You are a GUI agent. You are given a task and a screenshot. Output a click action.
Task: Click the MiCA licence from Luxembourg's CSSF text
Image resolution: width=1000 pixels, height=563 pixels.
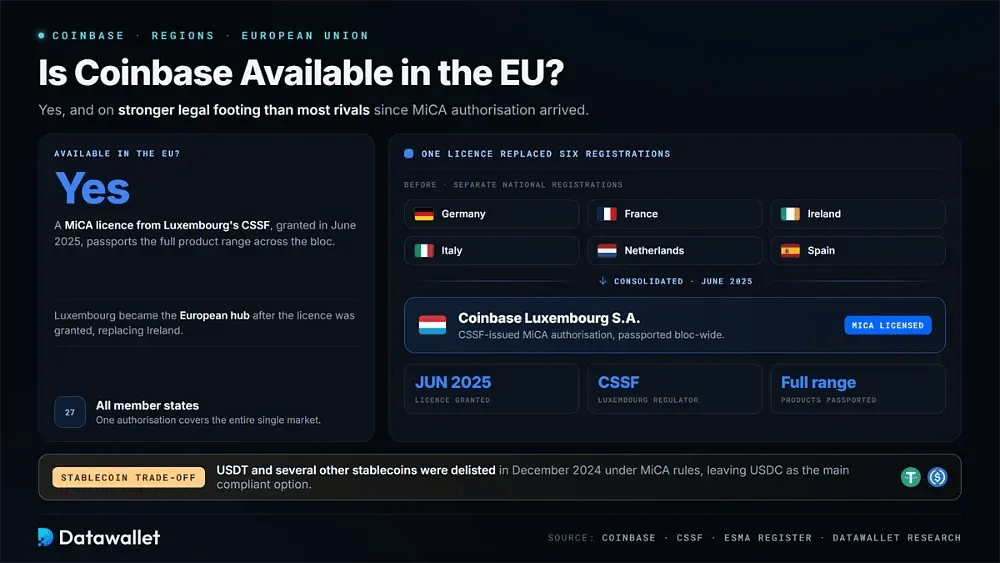167,225
